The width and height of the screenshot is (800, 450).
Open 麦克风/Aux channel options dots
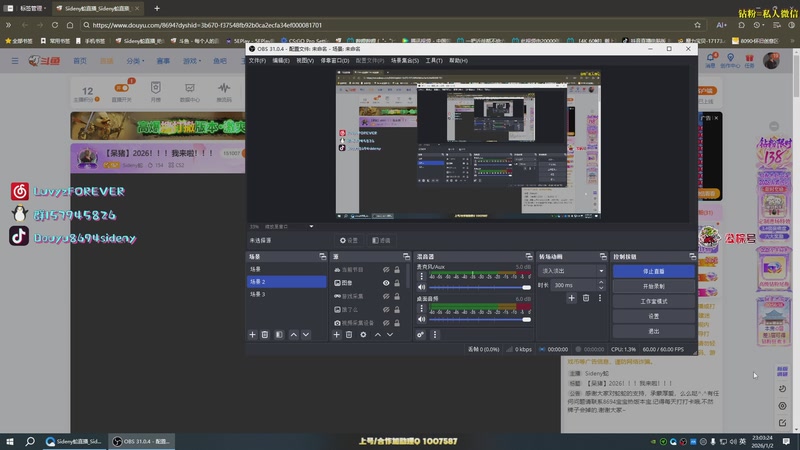tap(421, 276)
